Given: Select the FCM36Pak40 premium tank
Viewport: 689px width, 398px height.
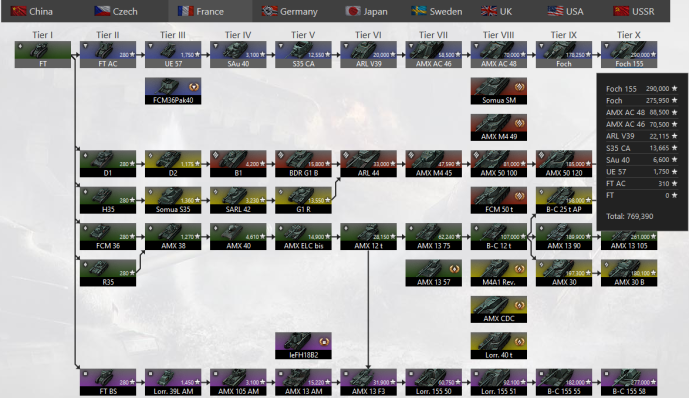Looking at the screenshot, I should [x=173, y=91].
